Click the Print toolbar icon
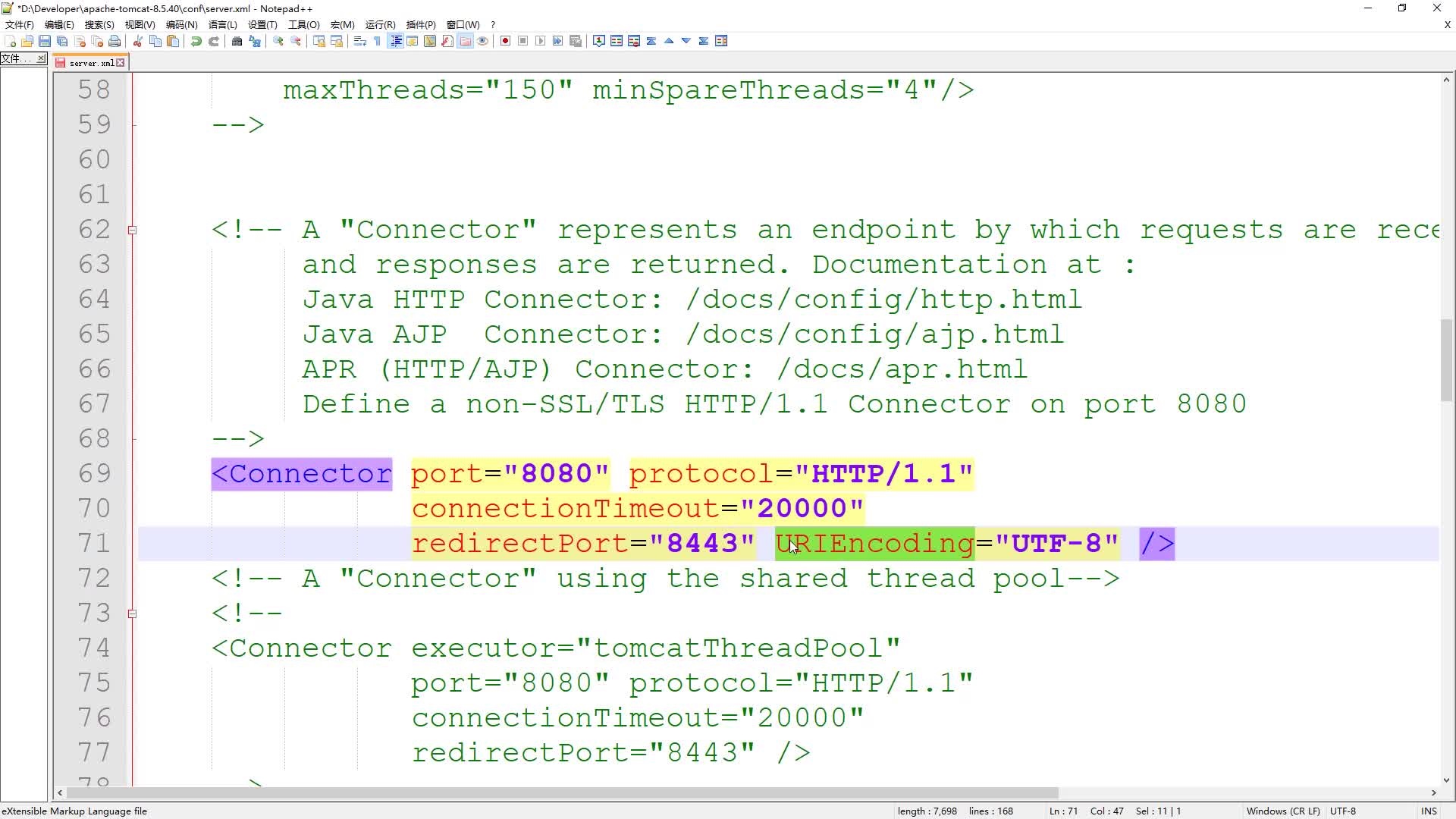This screenshot has width=1456, height=819. [x=115, y=41]
